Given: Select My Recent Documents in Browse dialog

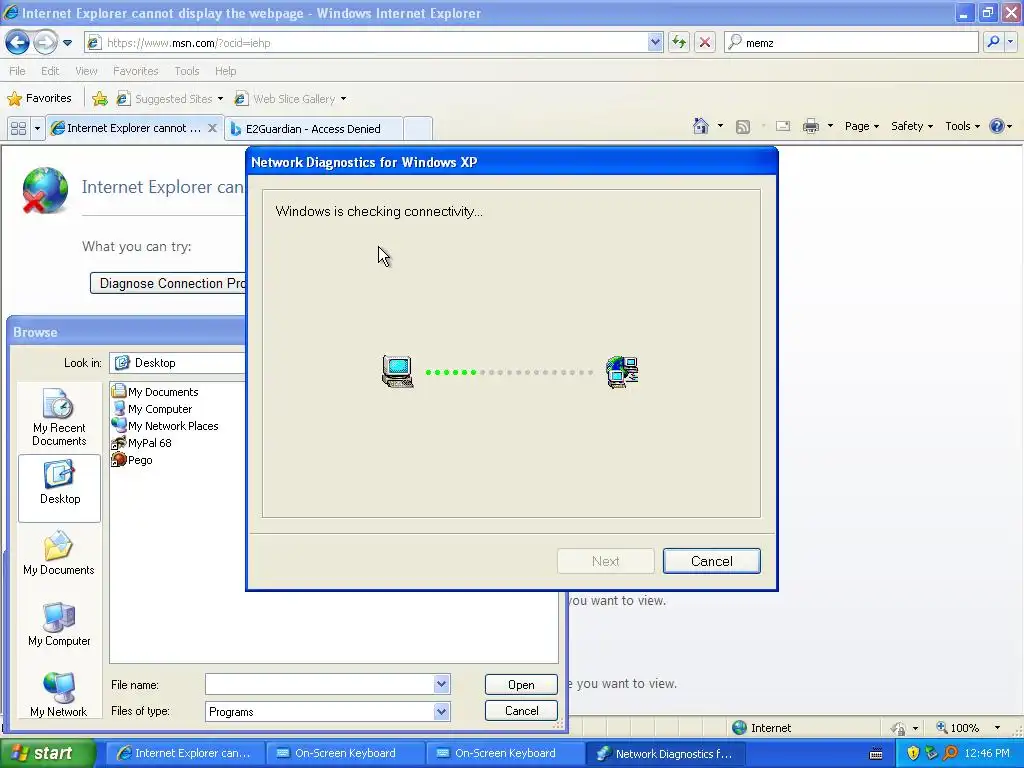Looking at the screenshot, I should [x=59, y=418].
